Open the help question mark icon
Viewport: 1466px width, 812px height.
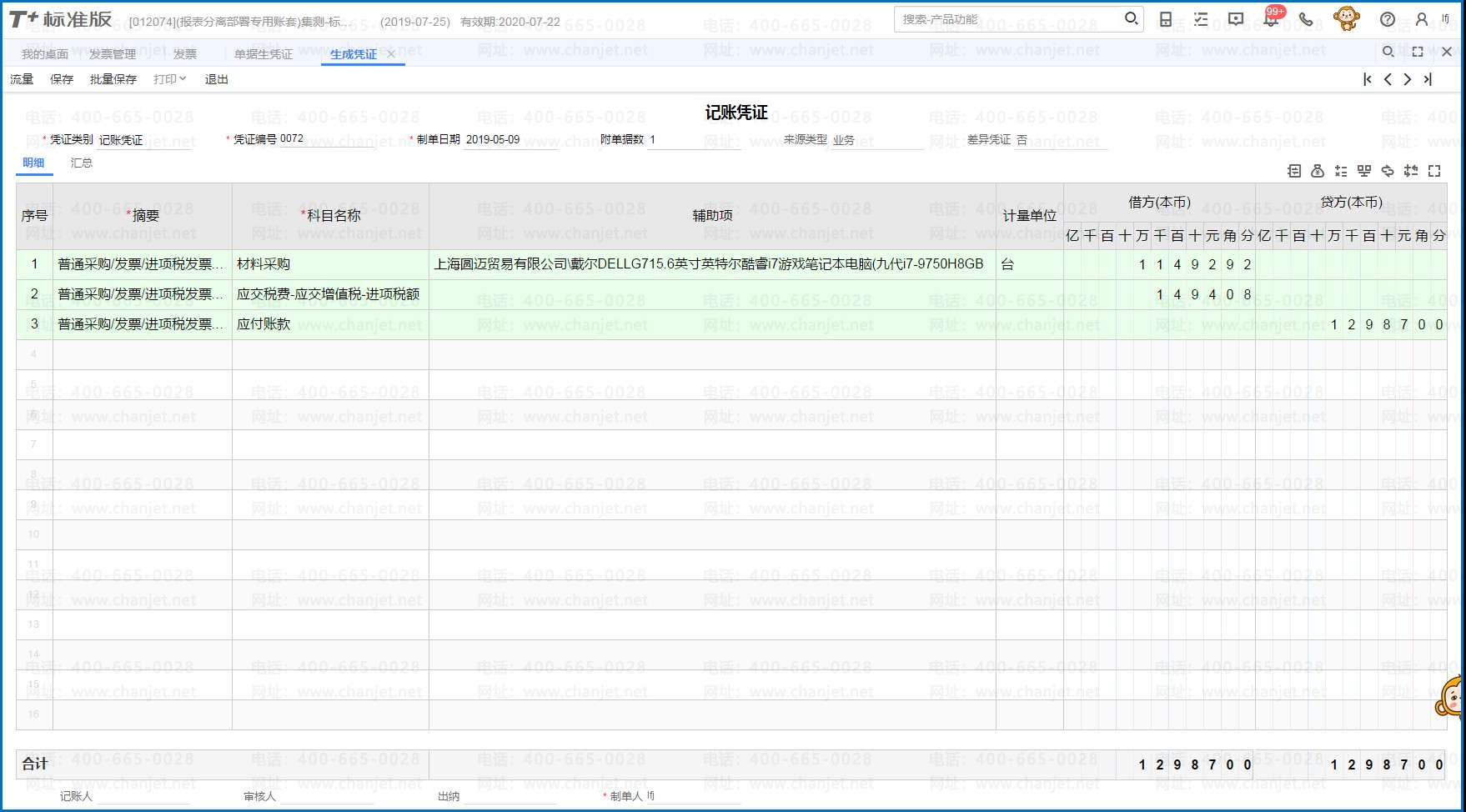(x=1388, y=18)
